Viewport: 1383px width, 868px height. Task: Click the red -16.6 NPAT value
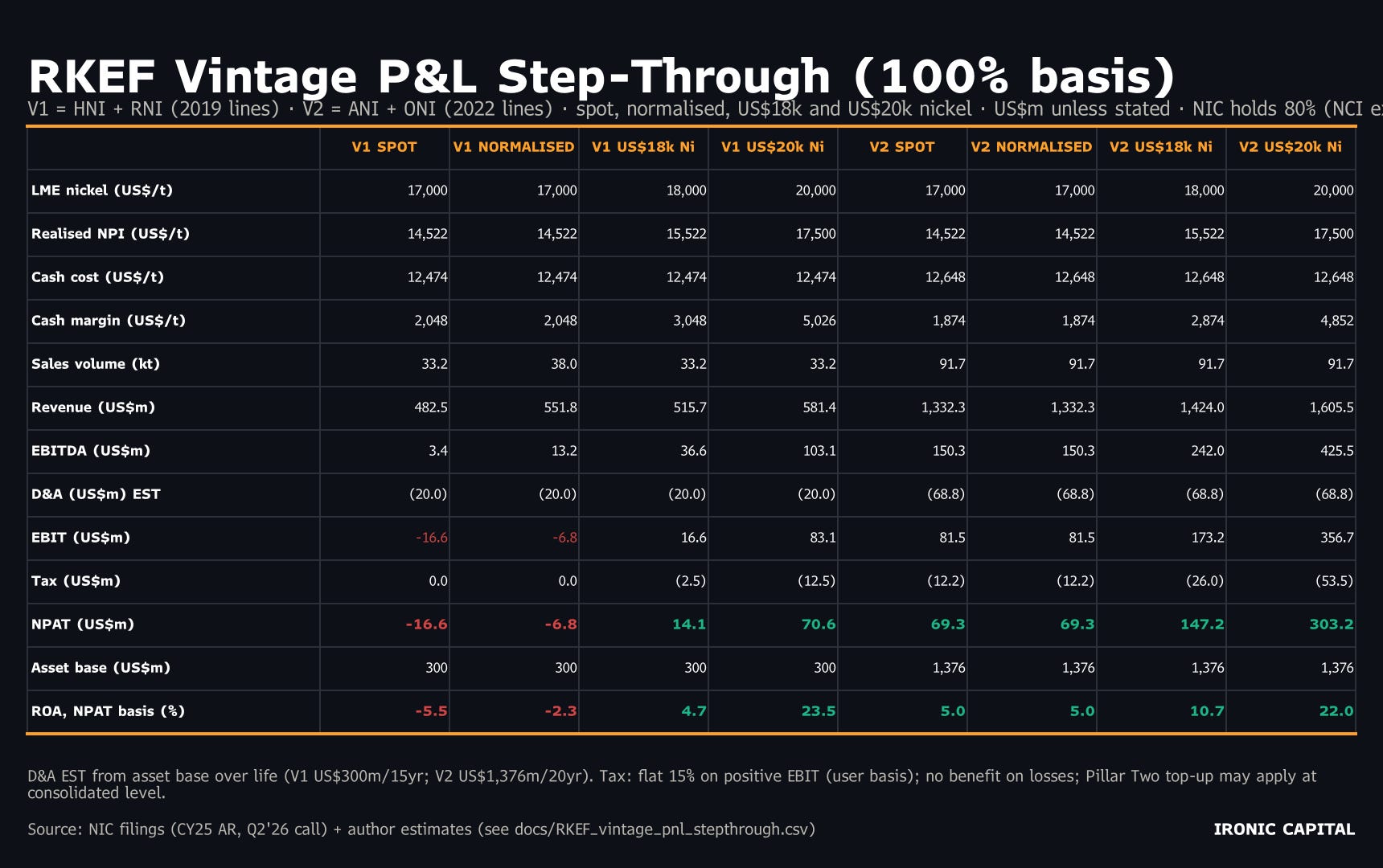click(426, 624)
